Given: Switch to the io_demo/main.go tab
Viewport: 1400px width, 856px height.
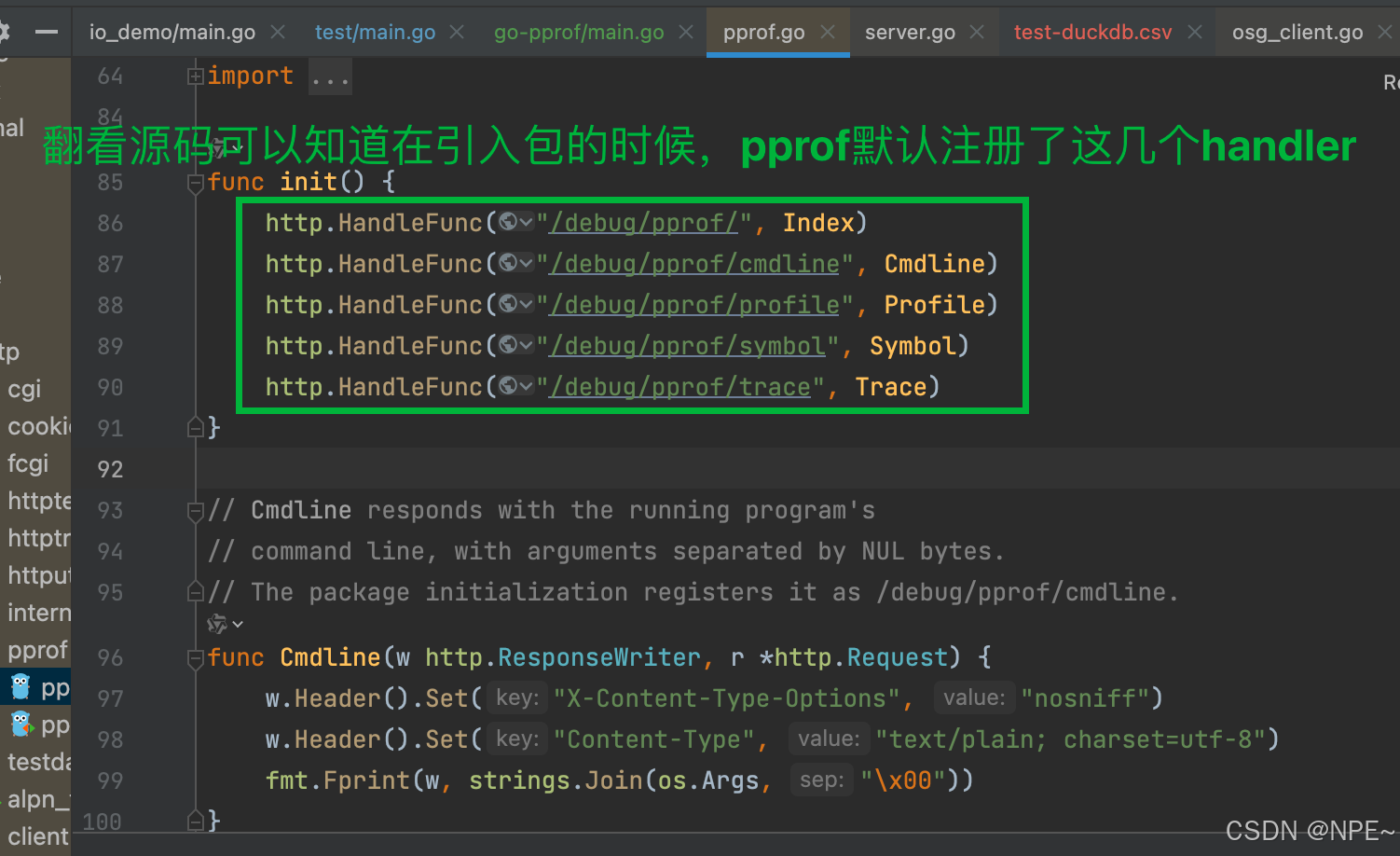Looking at the screenshot, I should click(172, 32).
